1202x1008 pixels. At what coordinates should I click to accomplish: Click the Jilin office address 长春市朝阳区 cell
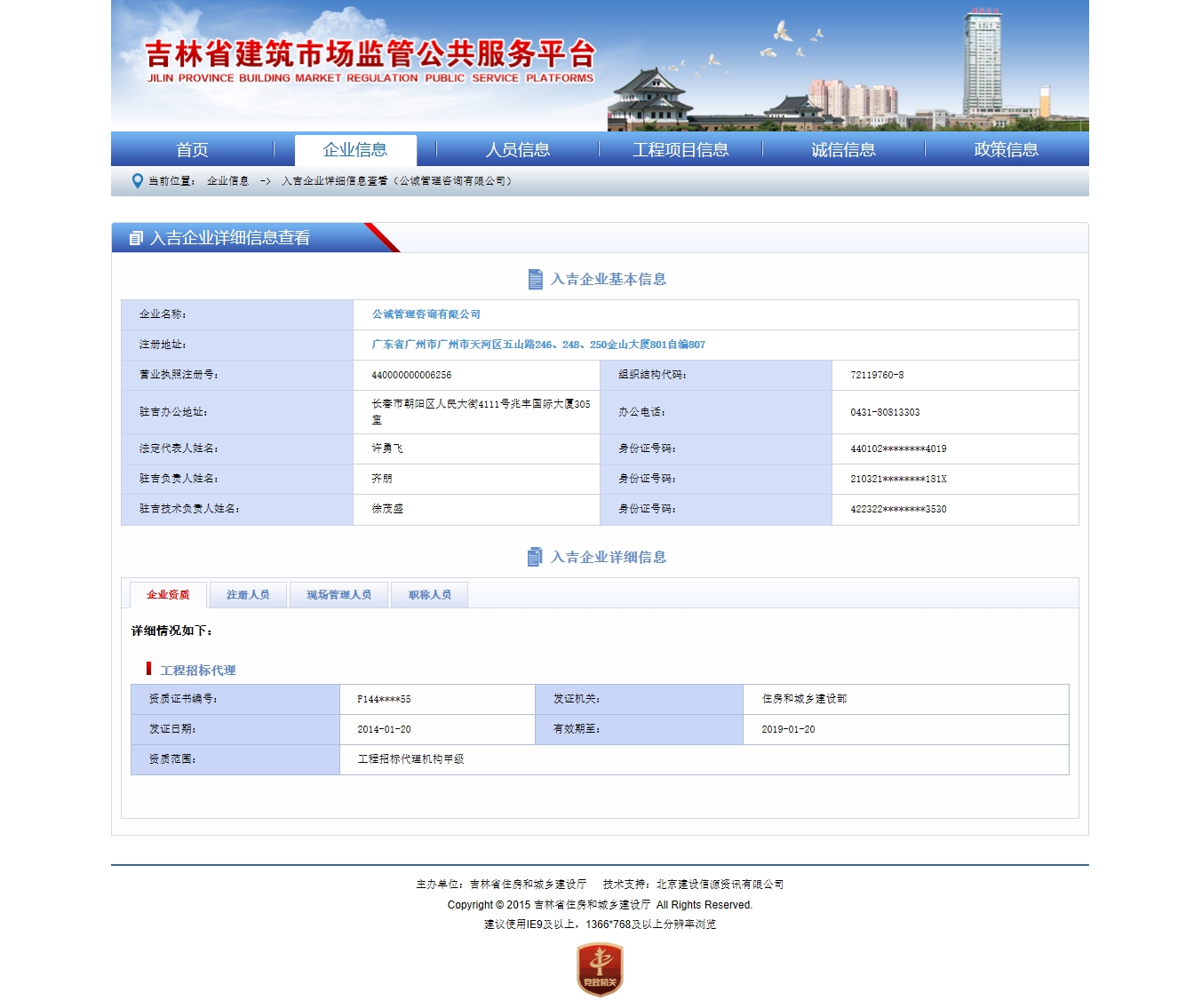click(x=477, y=412)
